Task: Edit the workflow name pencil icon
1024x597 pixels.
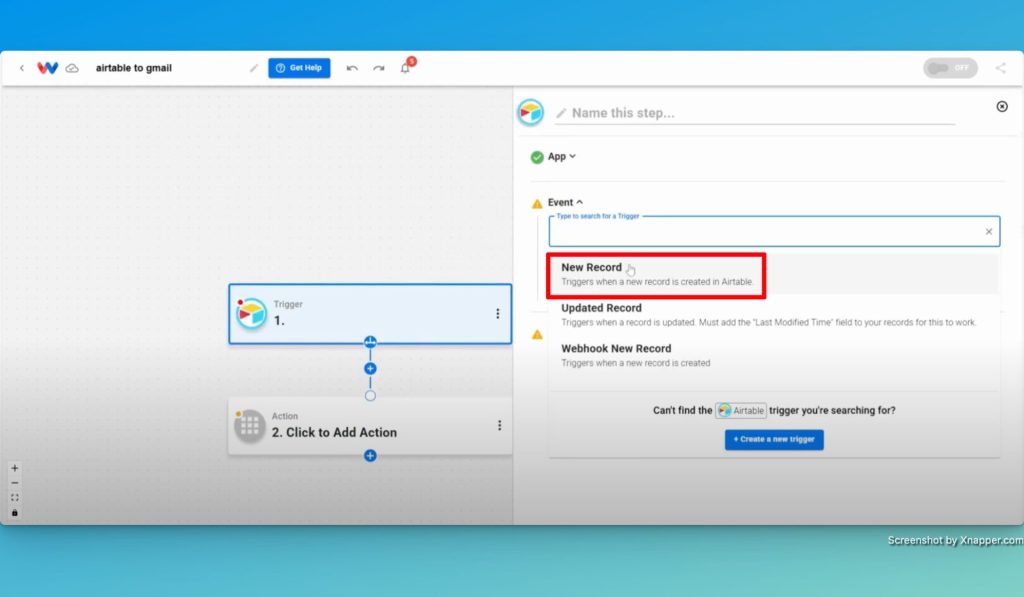Action: point(253,68)
